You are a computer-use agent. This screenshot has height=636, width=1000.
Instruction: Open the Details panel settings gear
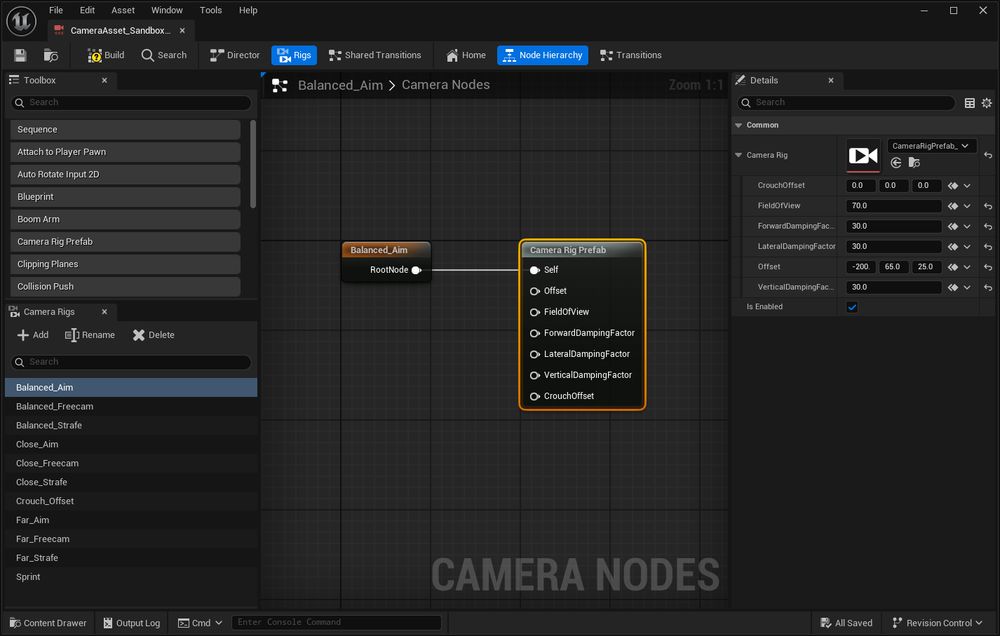tap(987, 103)
